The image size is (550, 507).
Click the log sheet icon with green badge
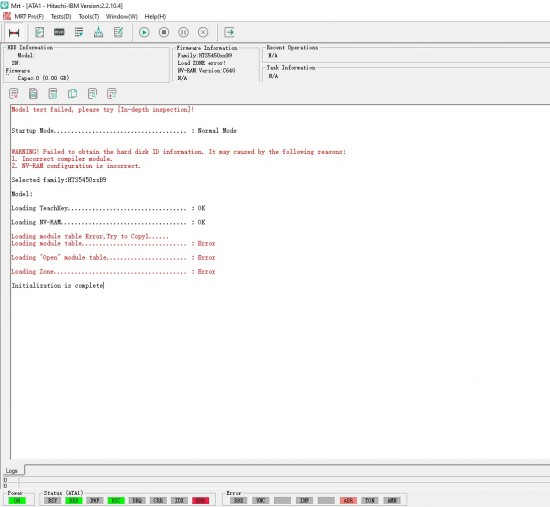point(53,94)
